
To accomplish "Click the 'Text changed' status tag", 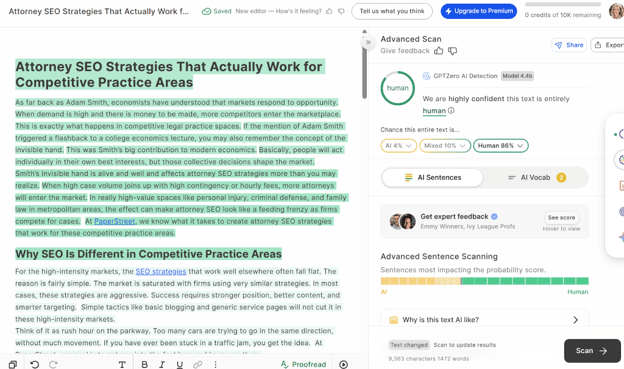I will click(409, 345).
